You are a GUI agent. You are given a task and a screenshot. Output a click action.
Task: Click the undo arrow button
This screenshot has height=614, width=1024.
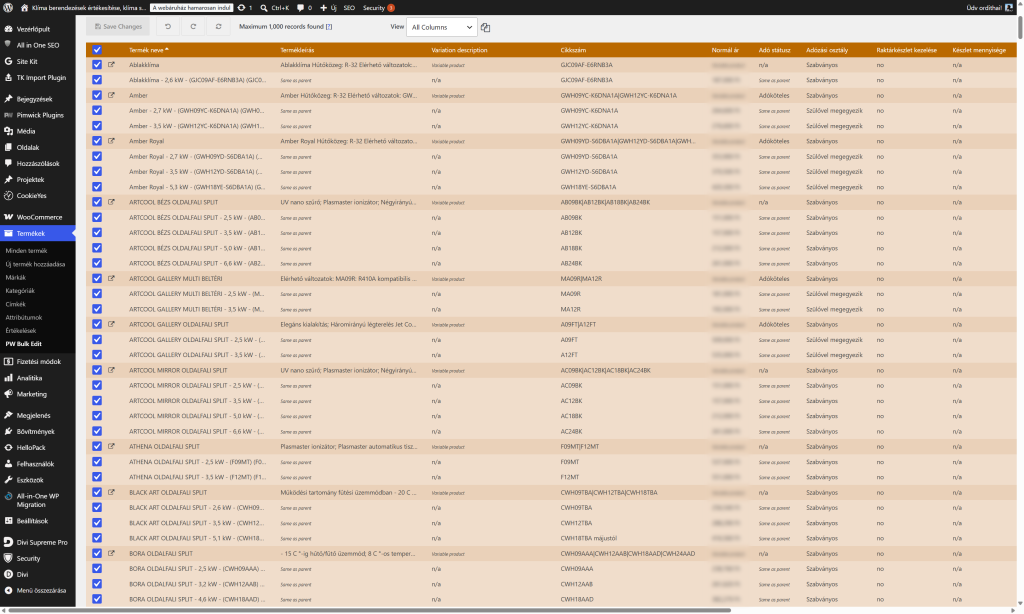(168, 27)
